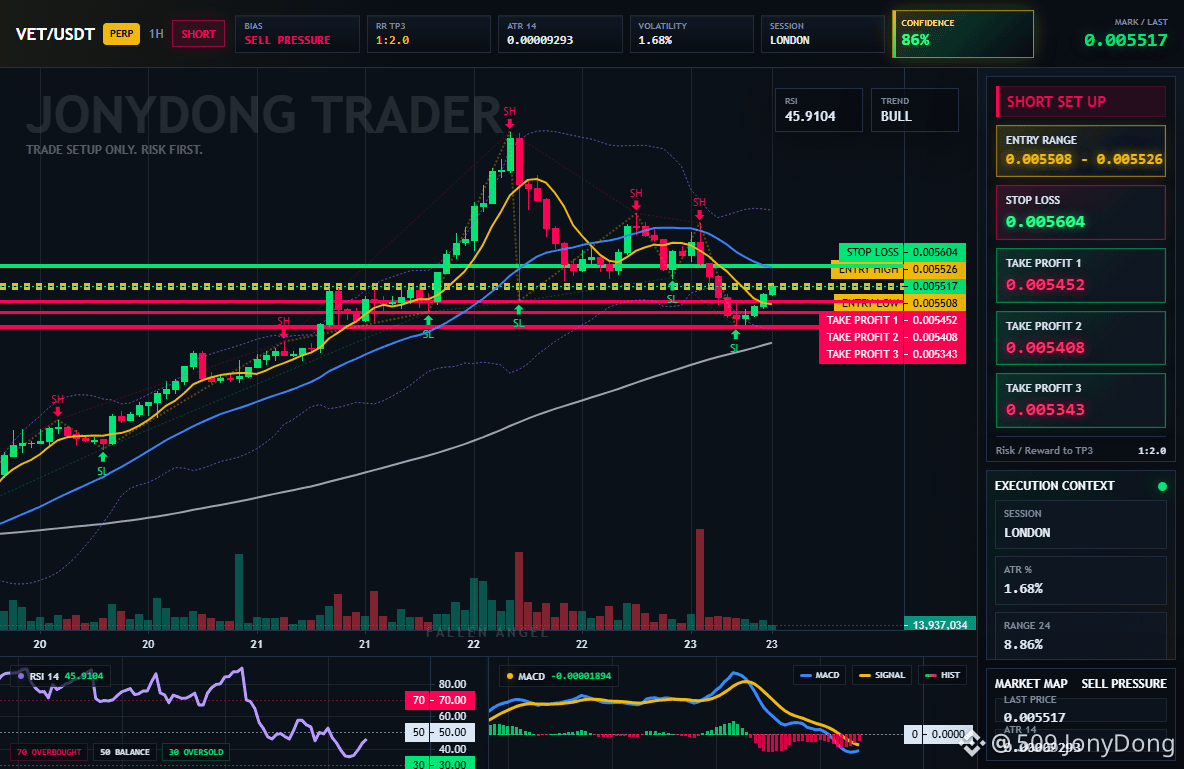The image size is (1184, 769).
Task: Click the green status dot in Execution Context
Action: pyautogui.click(x=1162, y=486)
